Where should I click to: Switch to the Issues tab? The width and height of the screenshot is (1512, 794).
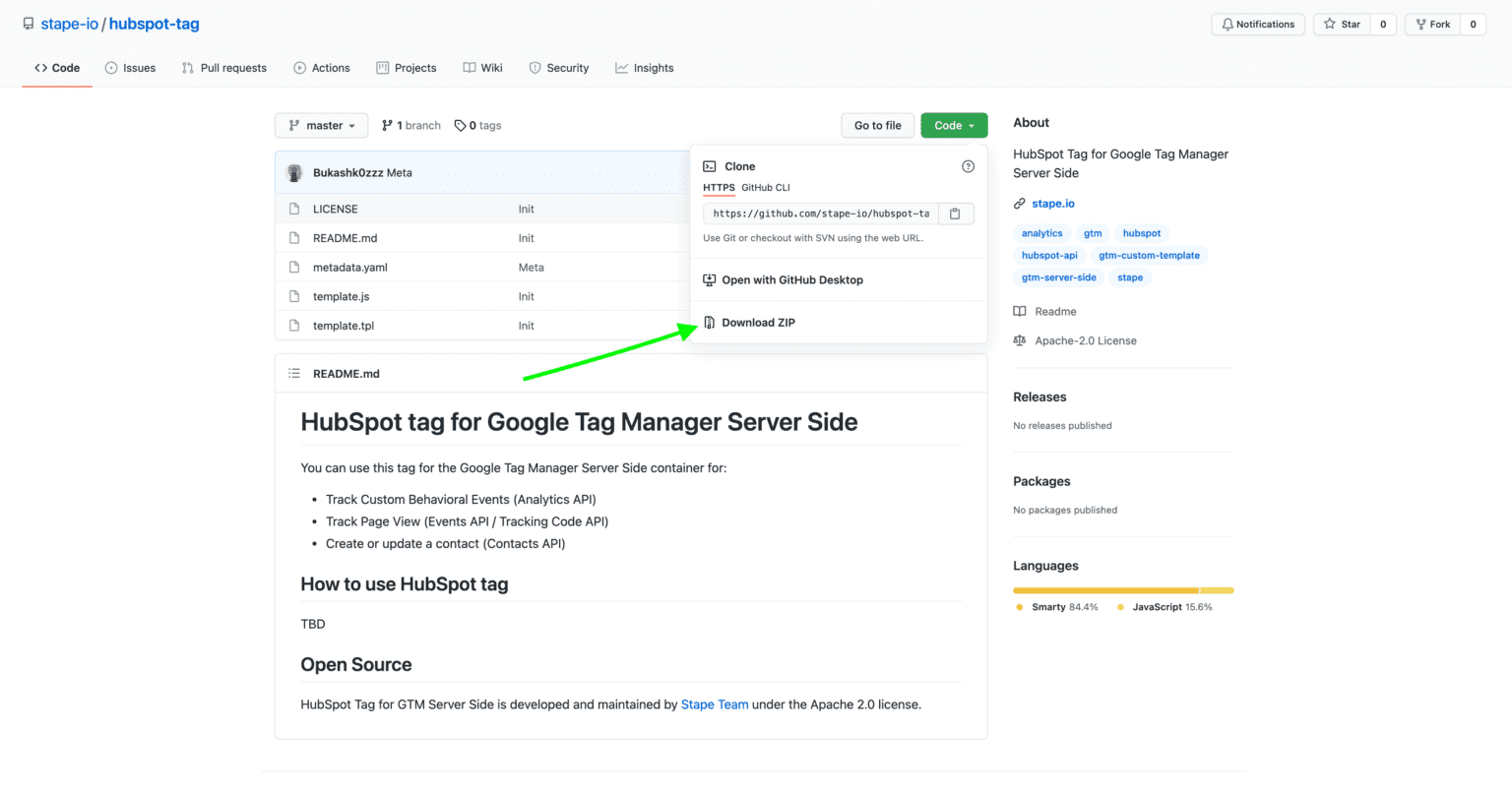[130, 68]
